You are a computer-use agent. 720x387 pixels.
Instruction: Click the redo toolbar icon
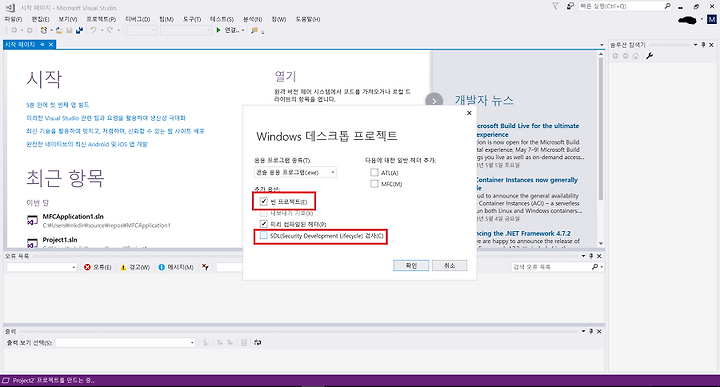point(110,30)
